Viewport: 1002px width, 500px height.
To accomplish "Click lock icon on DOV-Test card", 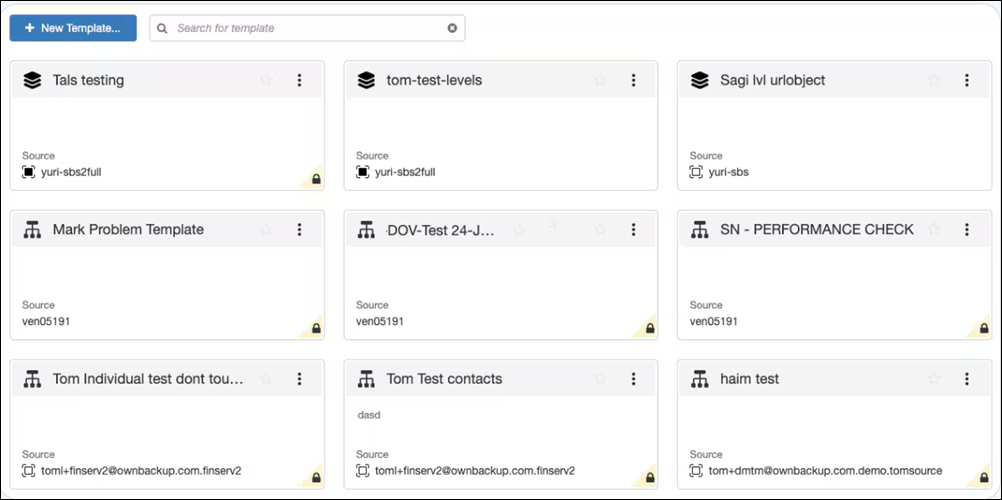I will click(650, 329).
